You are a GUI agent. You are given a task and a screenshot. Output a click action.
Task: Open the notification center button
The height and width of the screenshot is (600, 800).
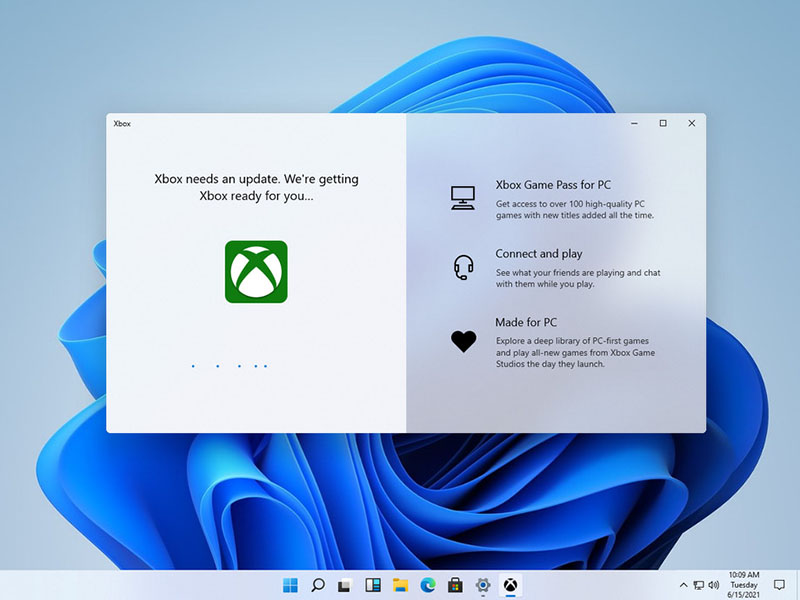(x=779, y=584)
